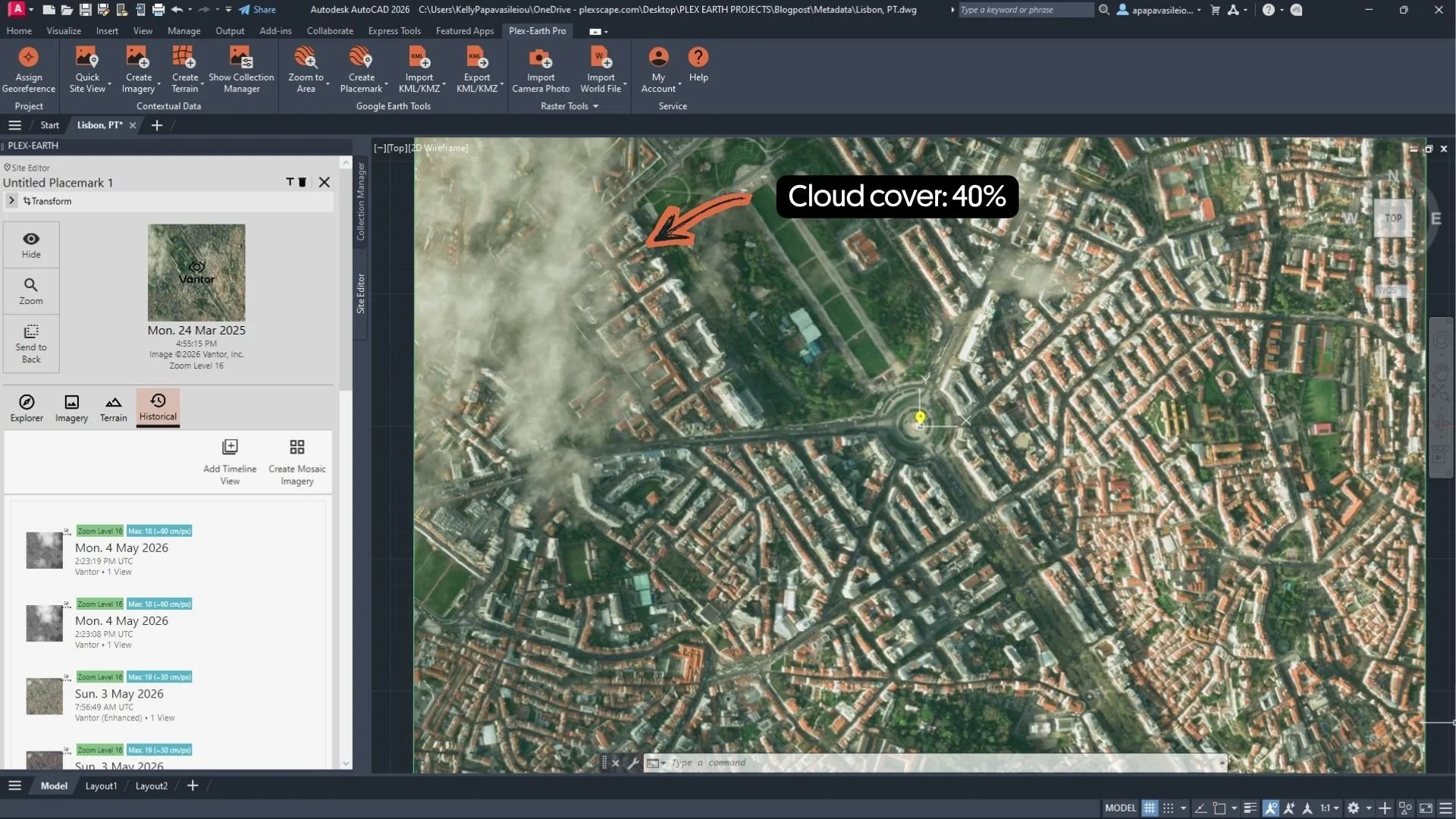Click the Assign Georeference icon
Image resolution: width=1456 pixels, height=819 pixels.
pos(29,58)
